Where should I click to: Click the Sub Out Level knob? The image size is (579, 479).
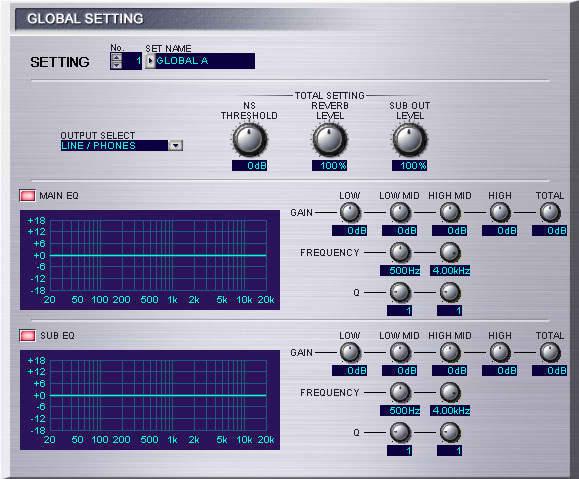pos(409,140)
